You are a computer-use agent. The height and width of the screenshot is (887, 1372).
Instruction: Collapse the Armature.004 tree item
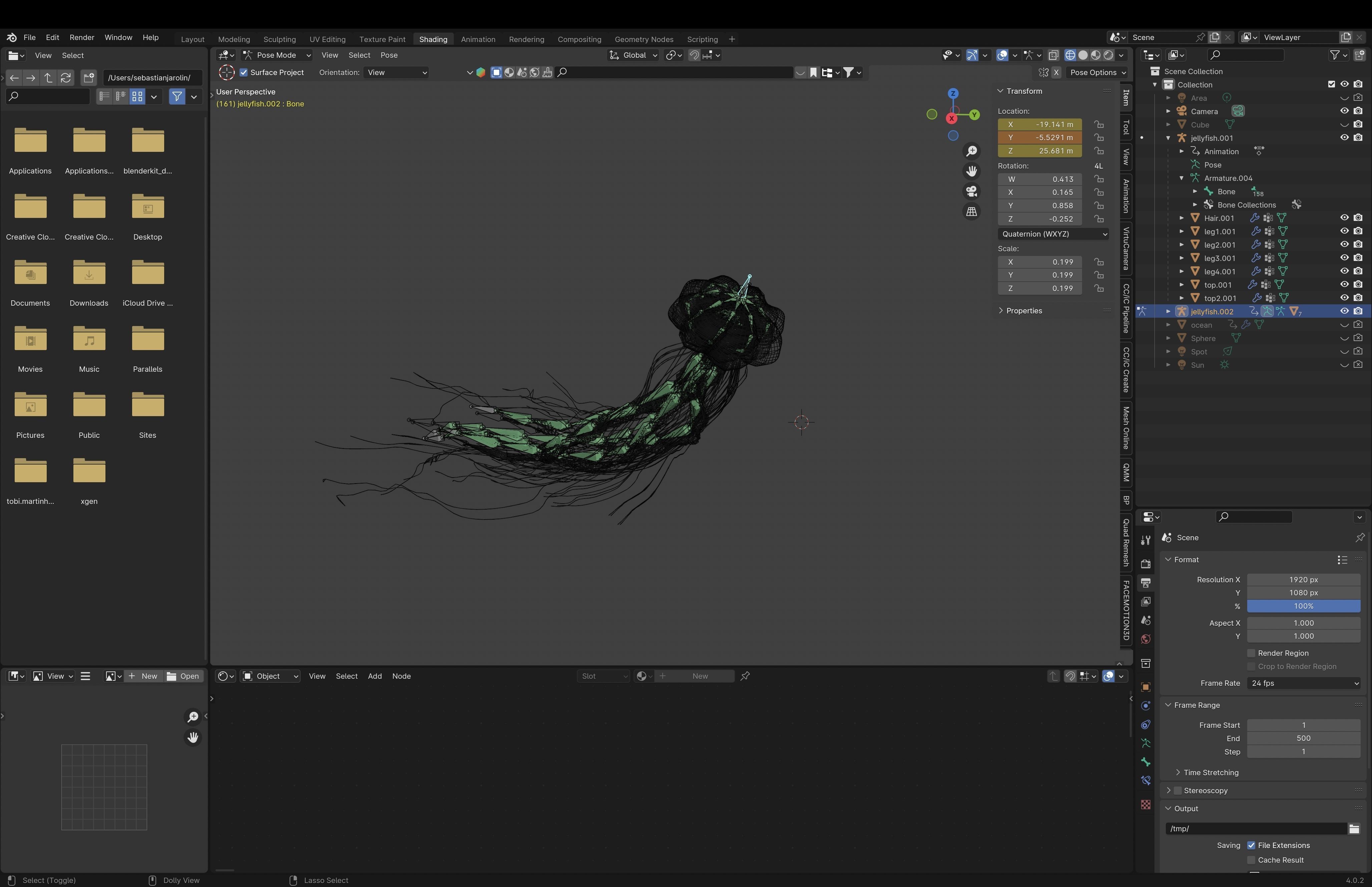(x=1181, y=179)
